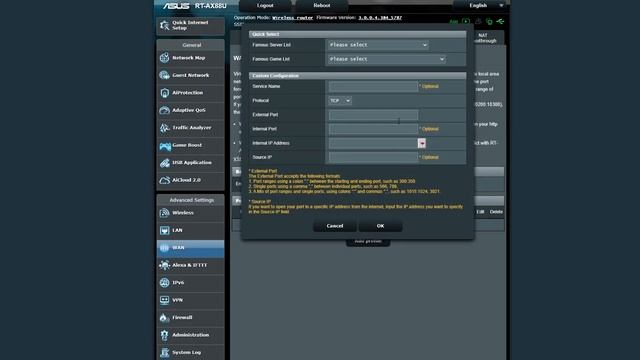Open IPv6 settings icon
Image resolution: width=640 pixels, height=360 pixels.
164,282
